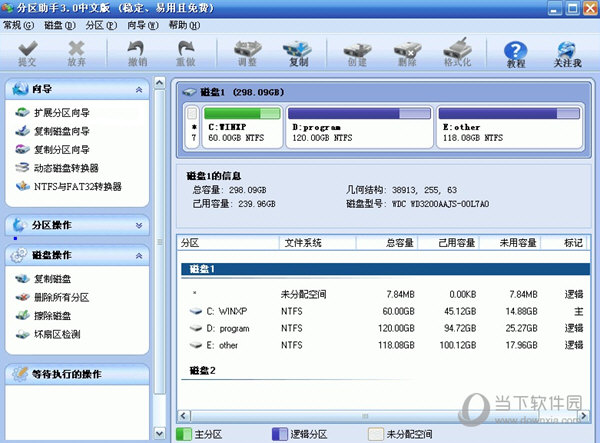Click 坏扇区检测 in disk operations

47,334
